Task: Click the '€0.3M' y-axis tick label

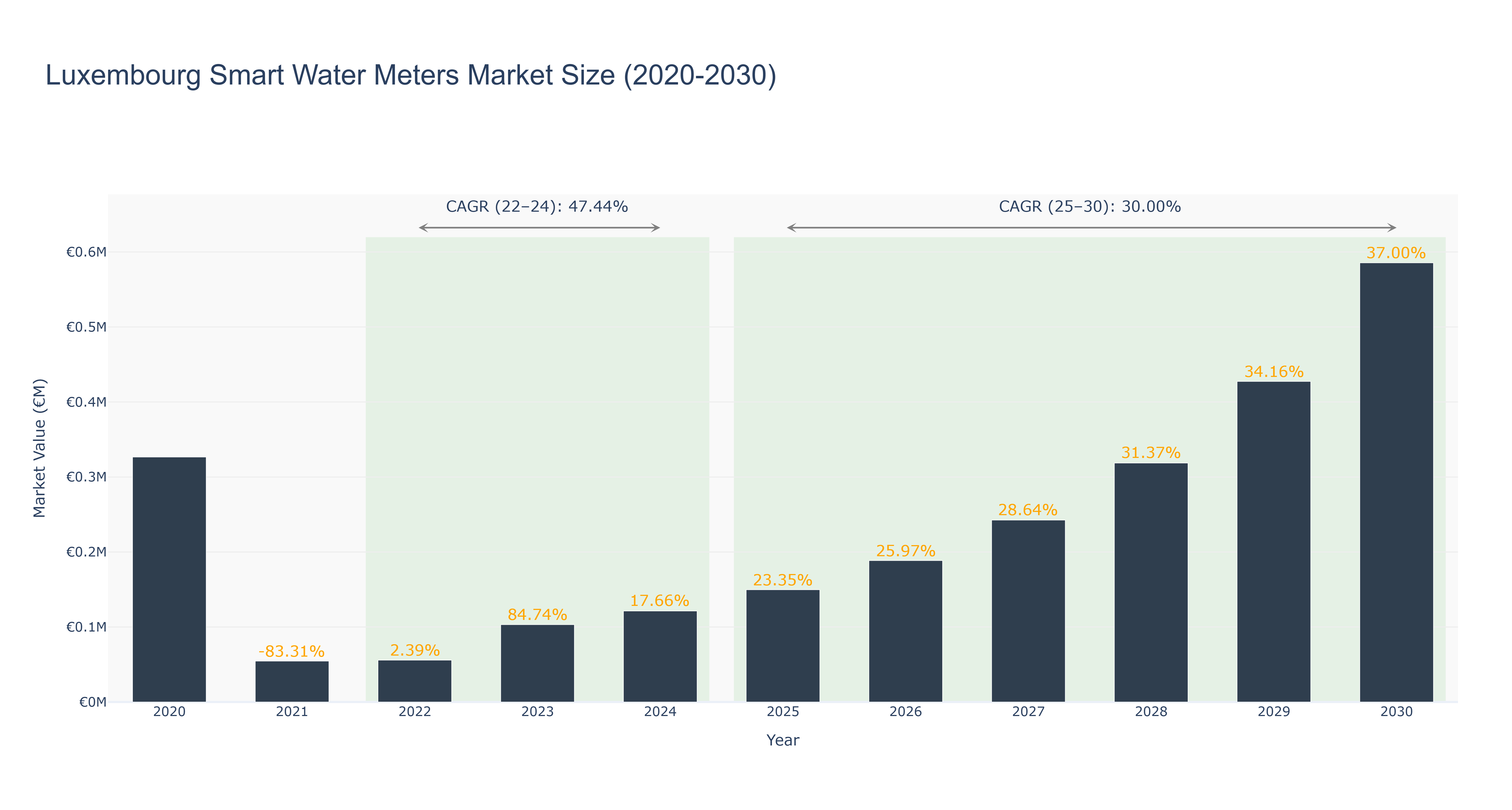Action: point(86,477)
